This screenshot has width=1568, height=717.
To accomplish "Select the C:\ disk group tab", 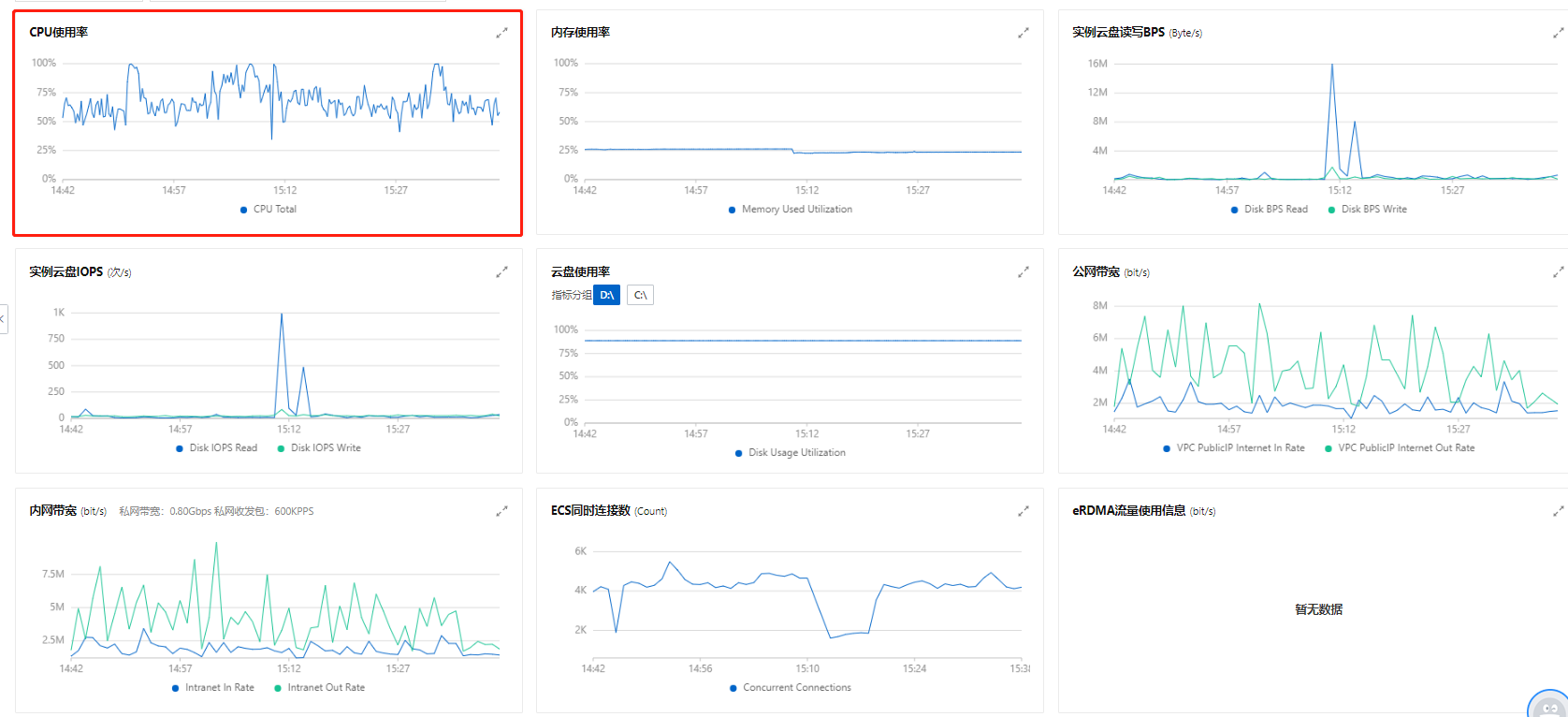I will click(x=640, y=295).
